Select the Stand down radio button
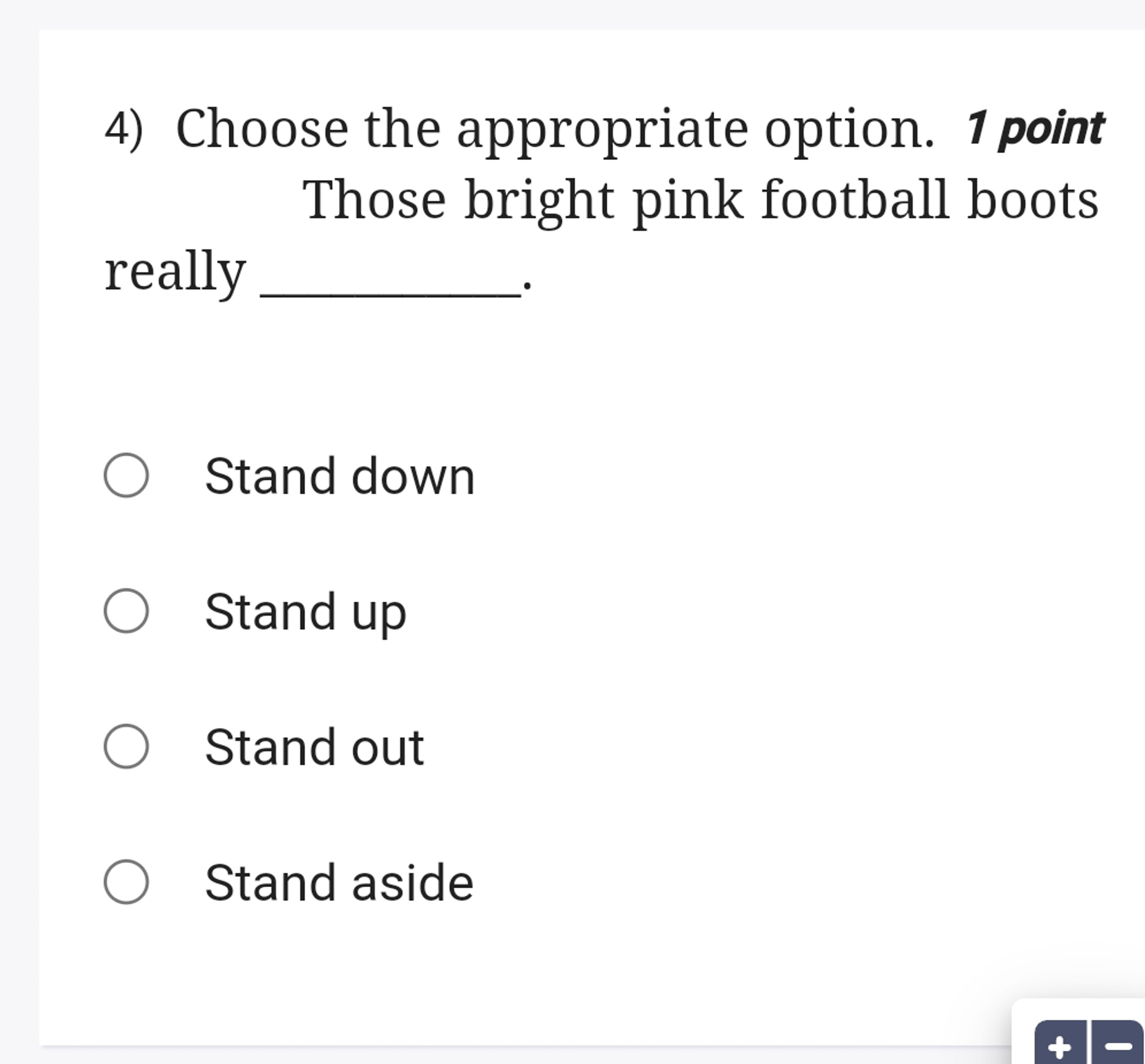This screenshot has height=1064, width=1145. 126,475
